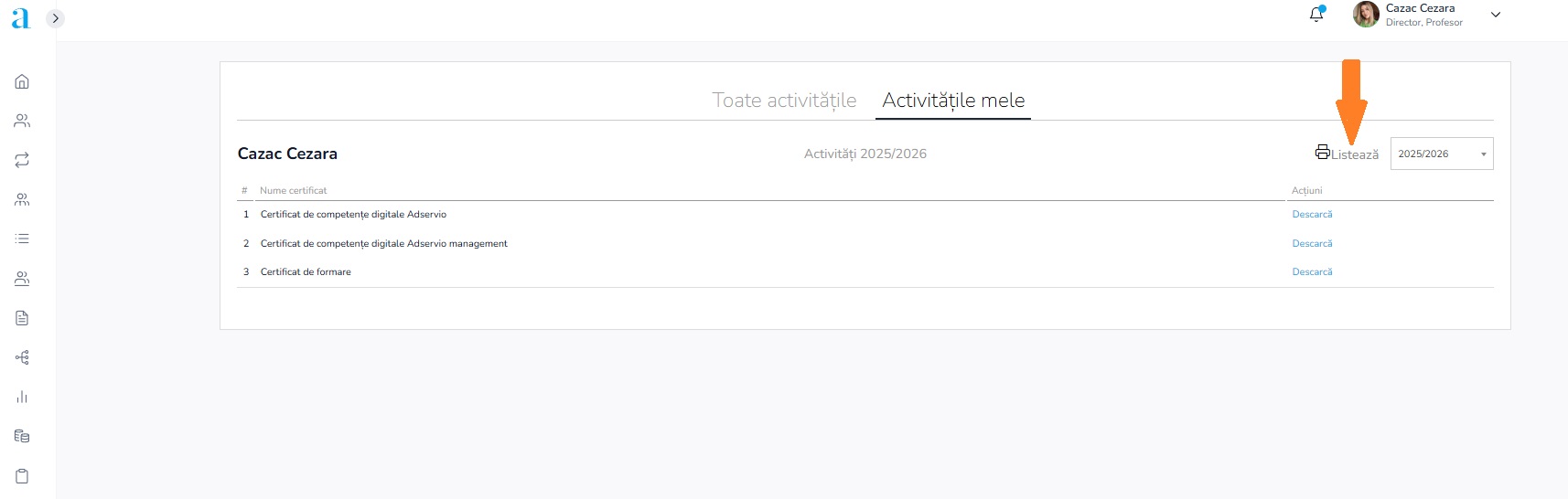The width and height of the screenshot is (1568, 499).
Task: Click the database stack sidebar icon
Action: (x=22, y=436)
